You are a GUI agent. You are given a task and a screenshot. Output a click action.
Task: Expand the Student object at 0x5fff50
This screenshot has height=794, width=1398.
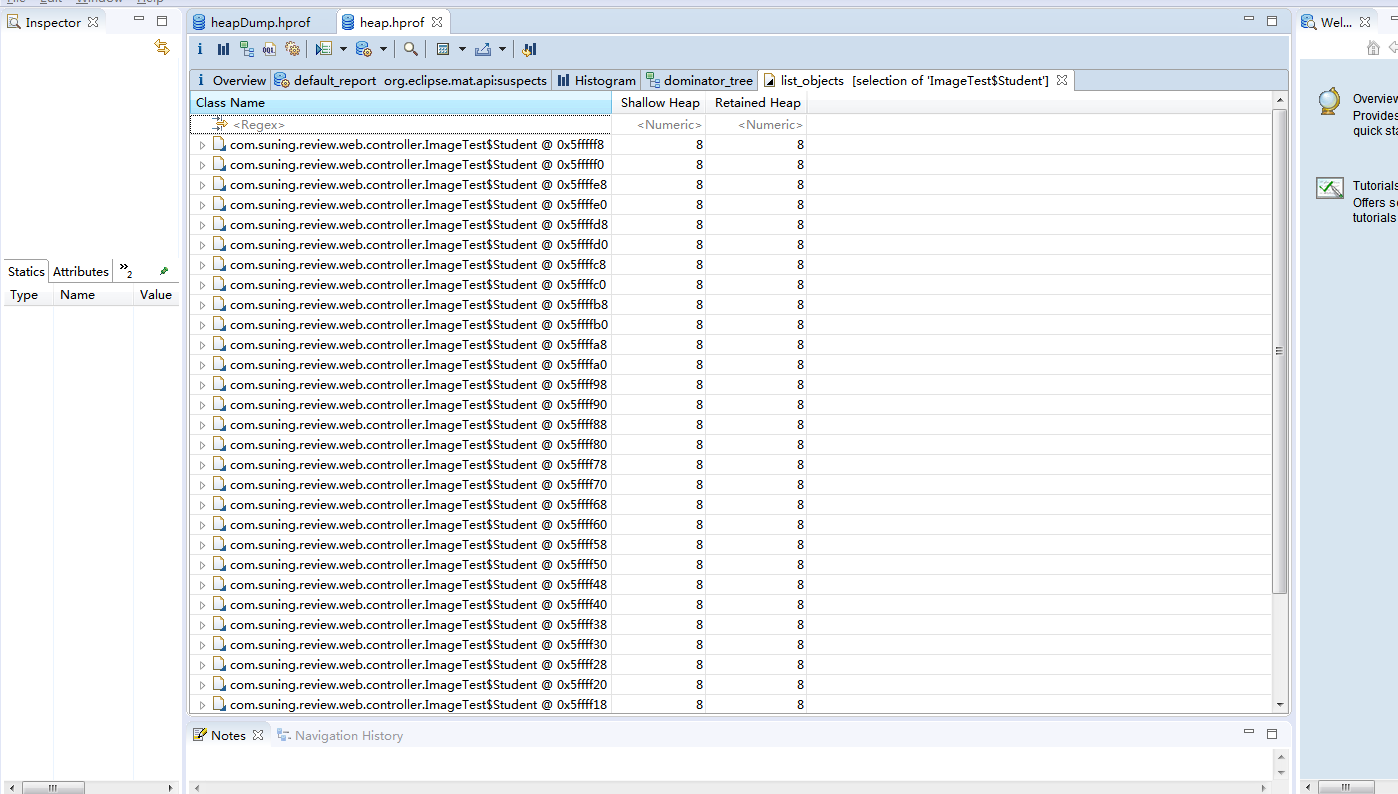click(x=202, y=565)
